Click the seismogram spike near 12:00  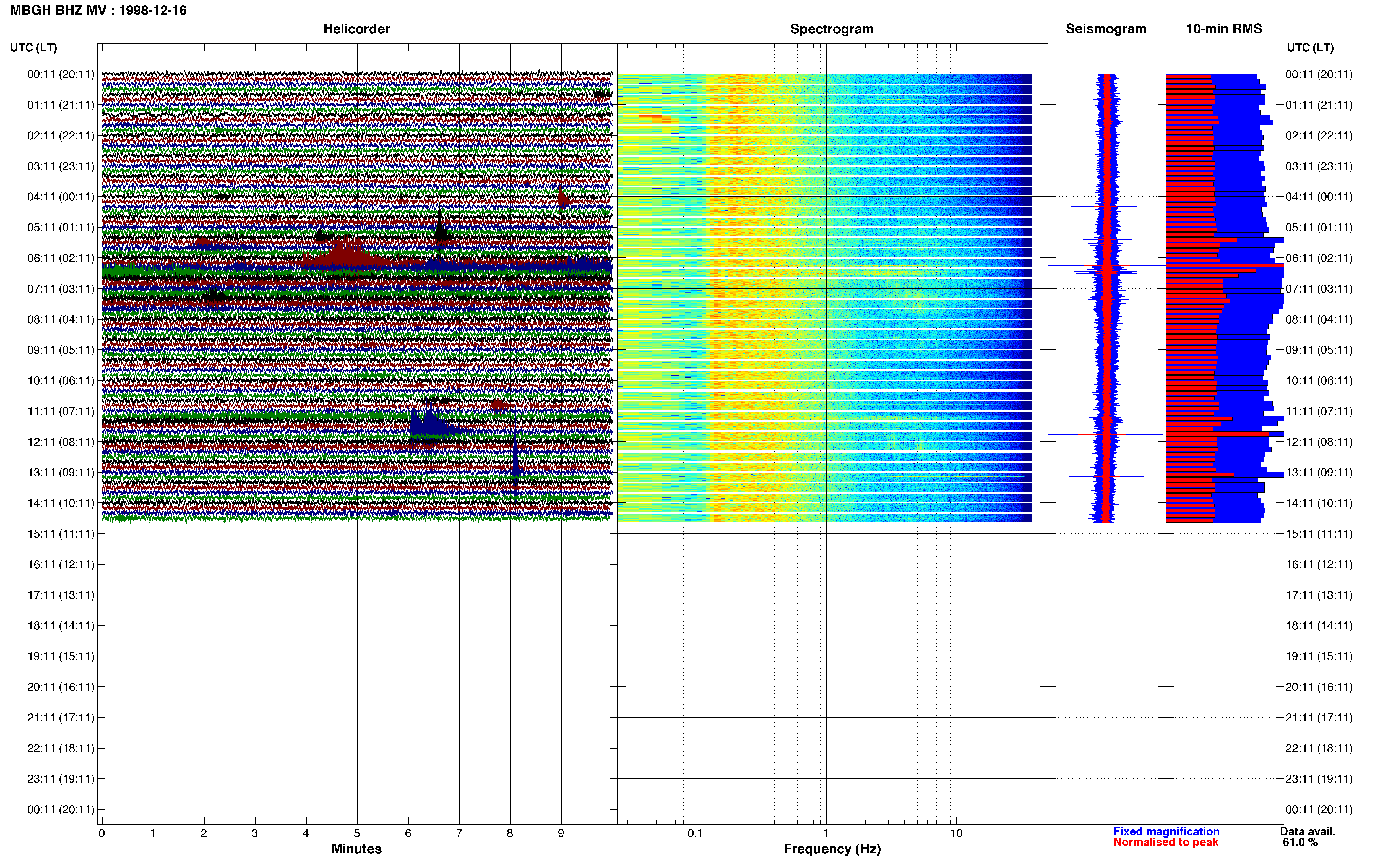[x=1106, y=435]
